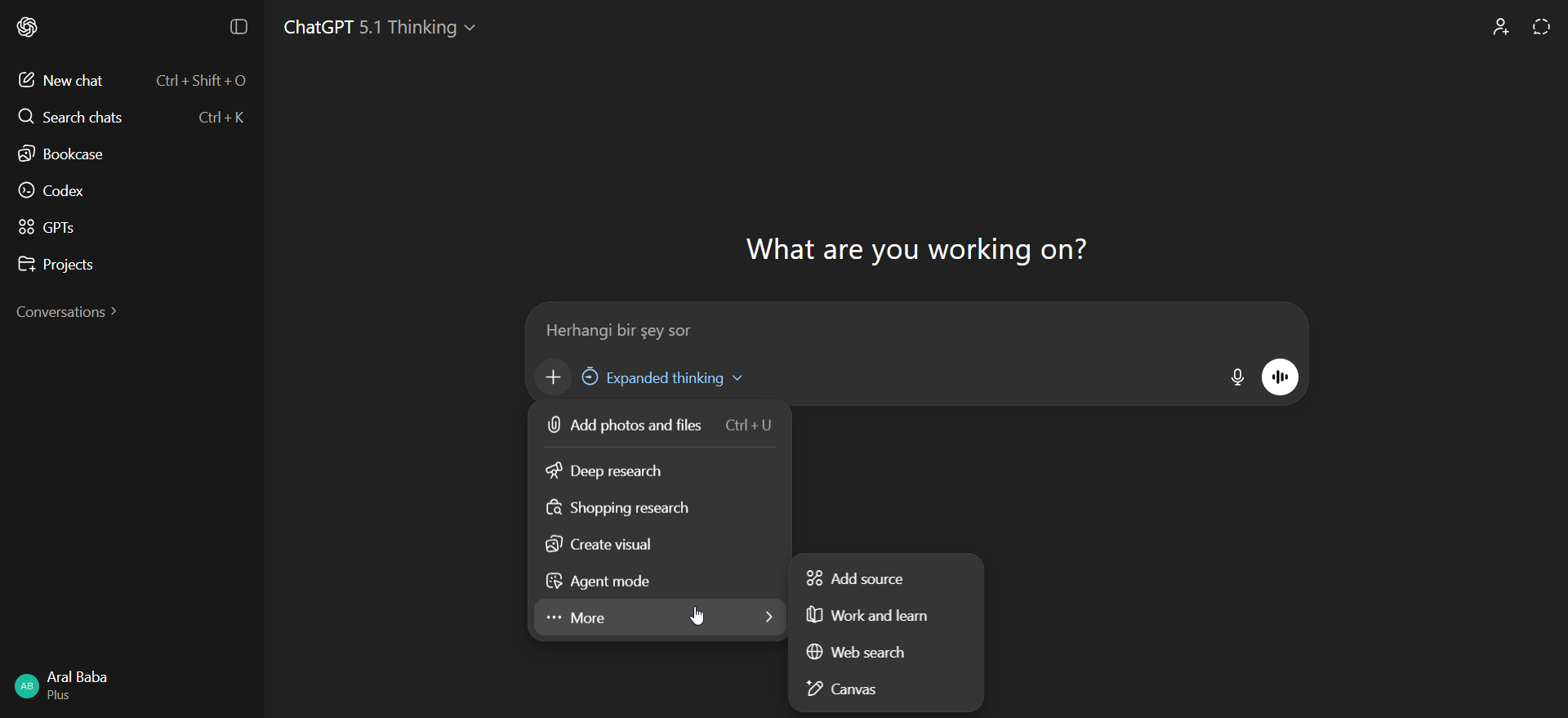Open the Aral Baba profile menu
This screenshot has height=718, width=1568.
(x=62, y=685)
